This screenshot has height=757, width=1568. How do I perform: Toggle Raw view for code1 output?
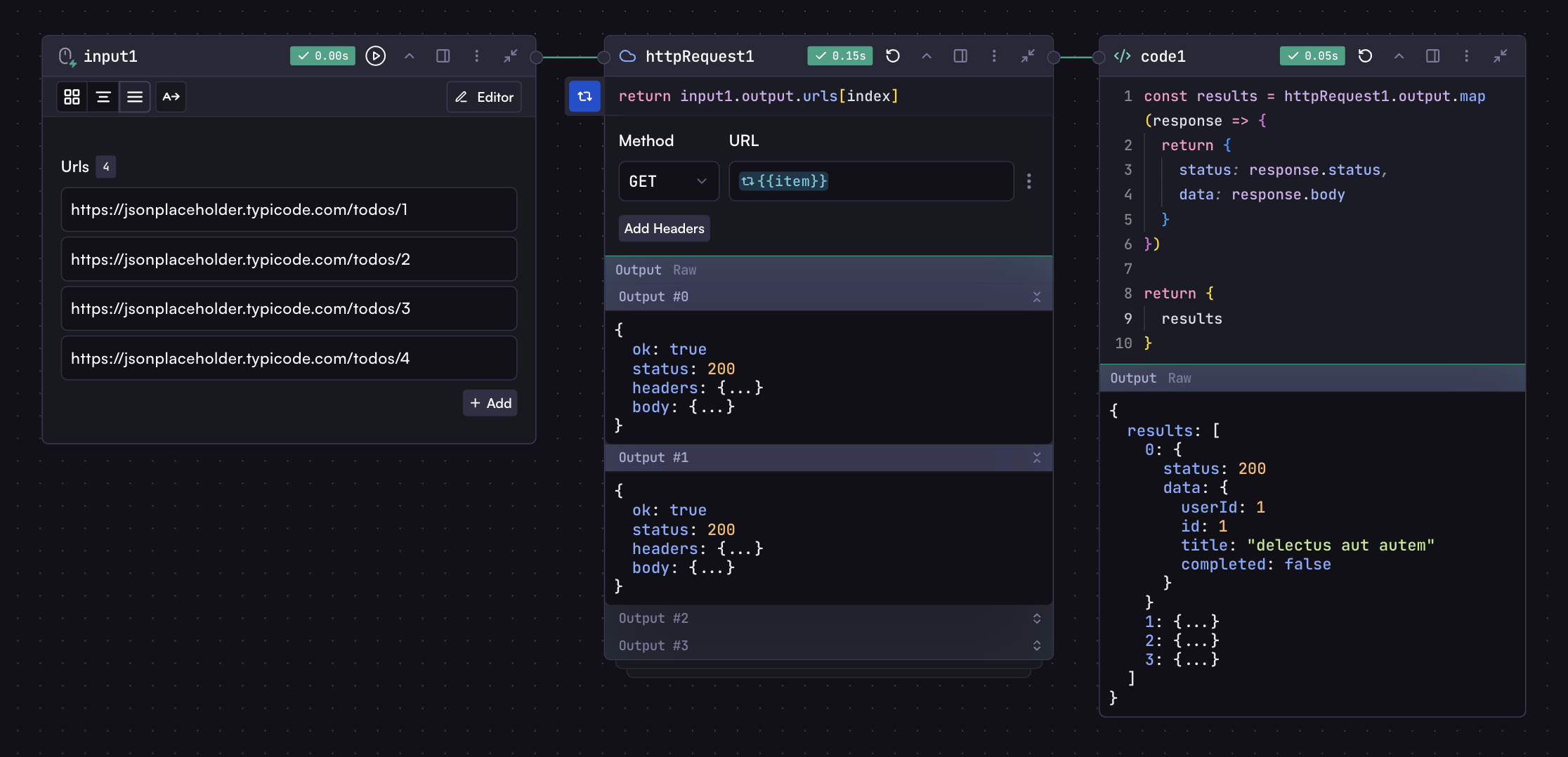1180,378
